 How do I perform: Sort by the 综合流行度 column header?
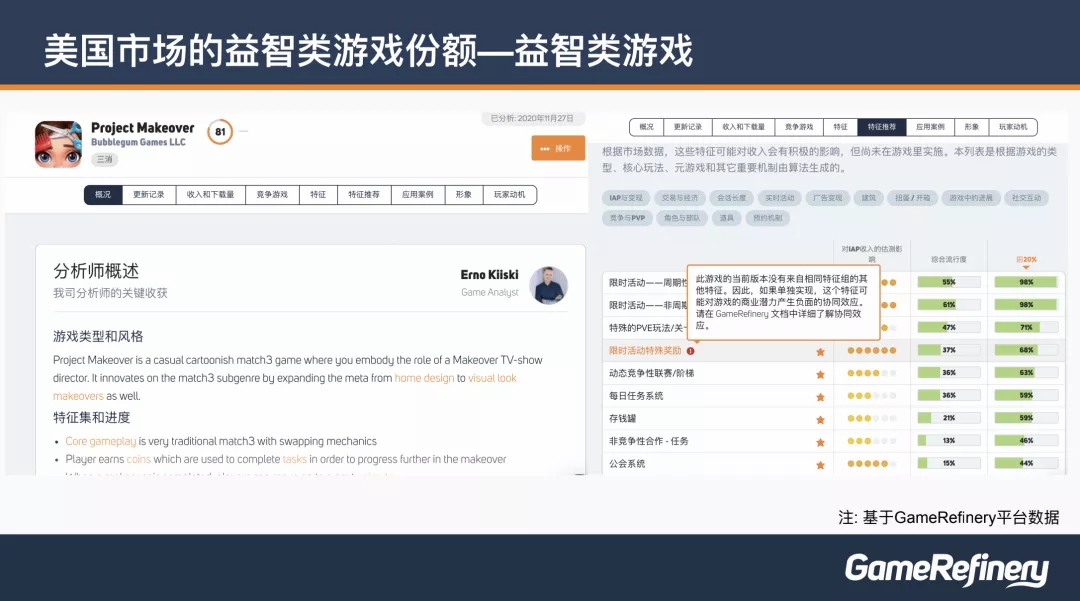pyautogui.click(x=948, y=260)
